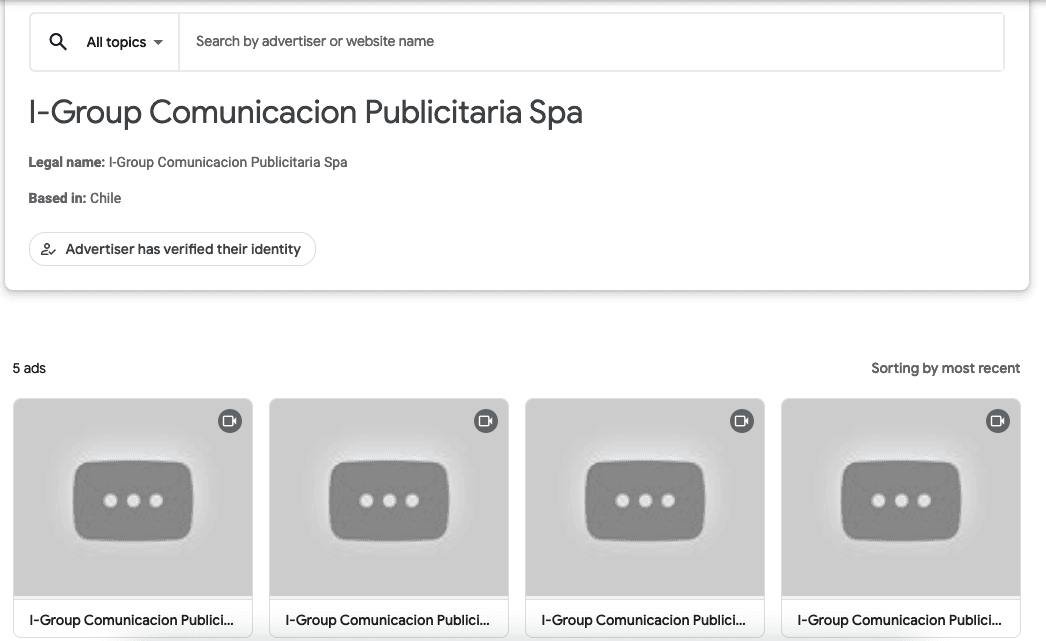Click the advertiser name caption under the third ad

click(x=644, y=620)
